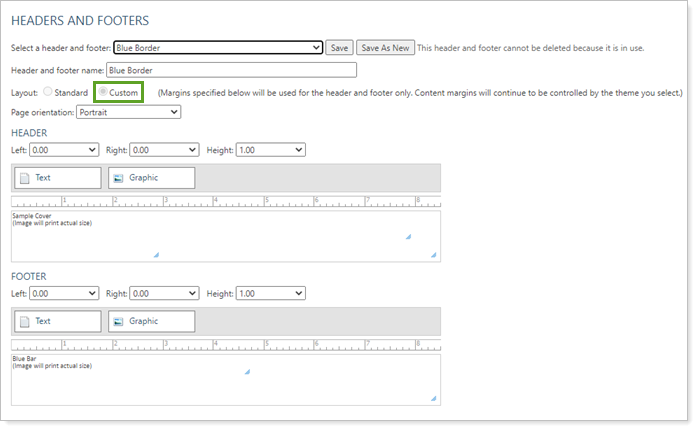Click the header area corner resize handle
697x430 pixels.
433,255
